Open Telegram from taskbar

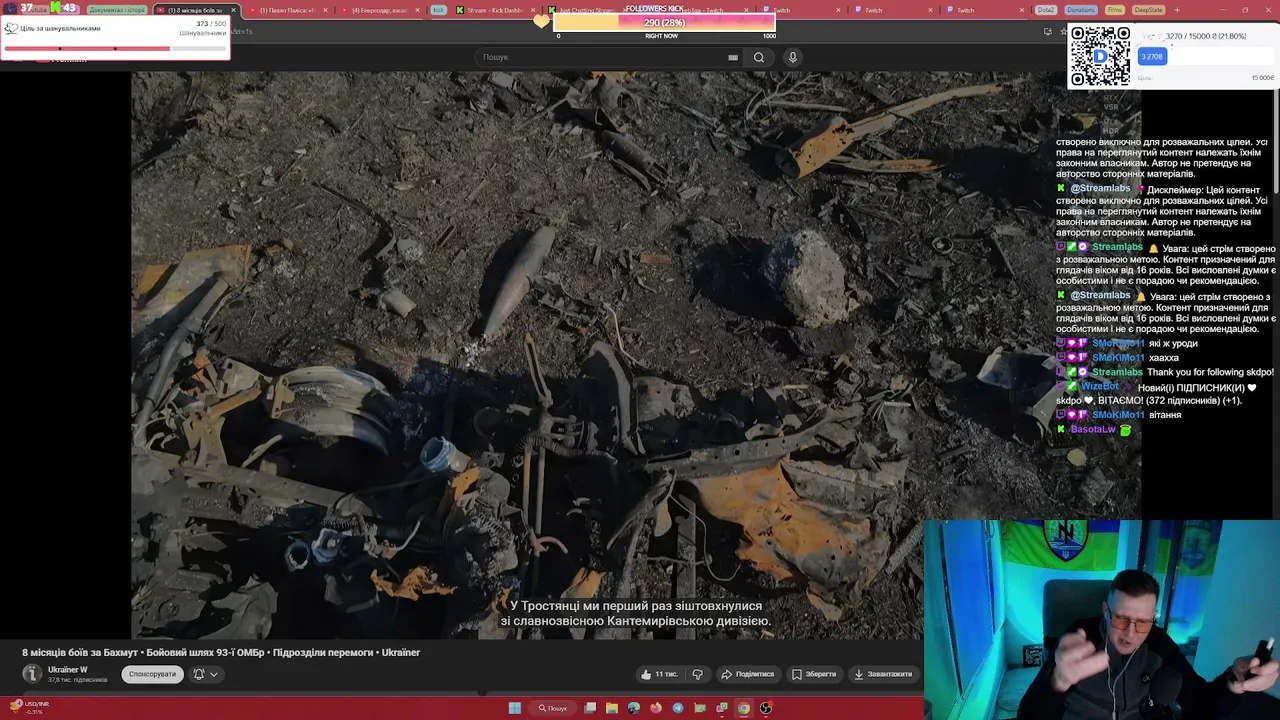[x=678, y=708]
